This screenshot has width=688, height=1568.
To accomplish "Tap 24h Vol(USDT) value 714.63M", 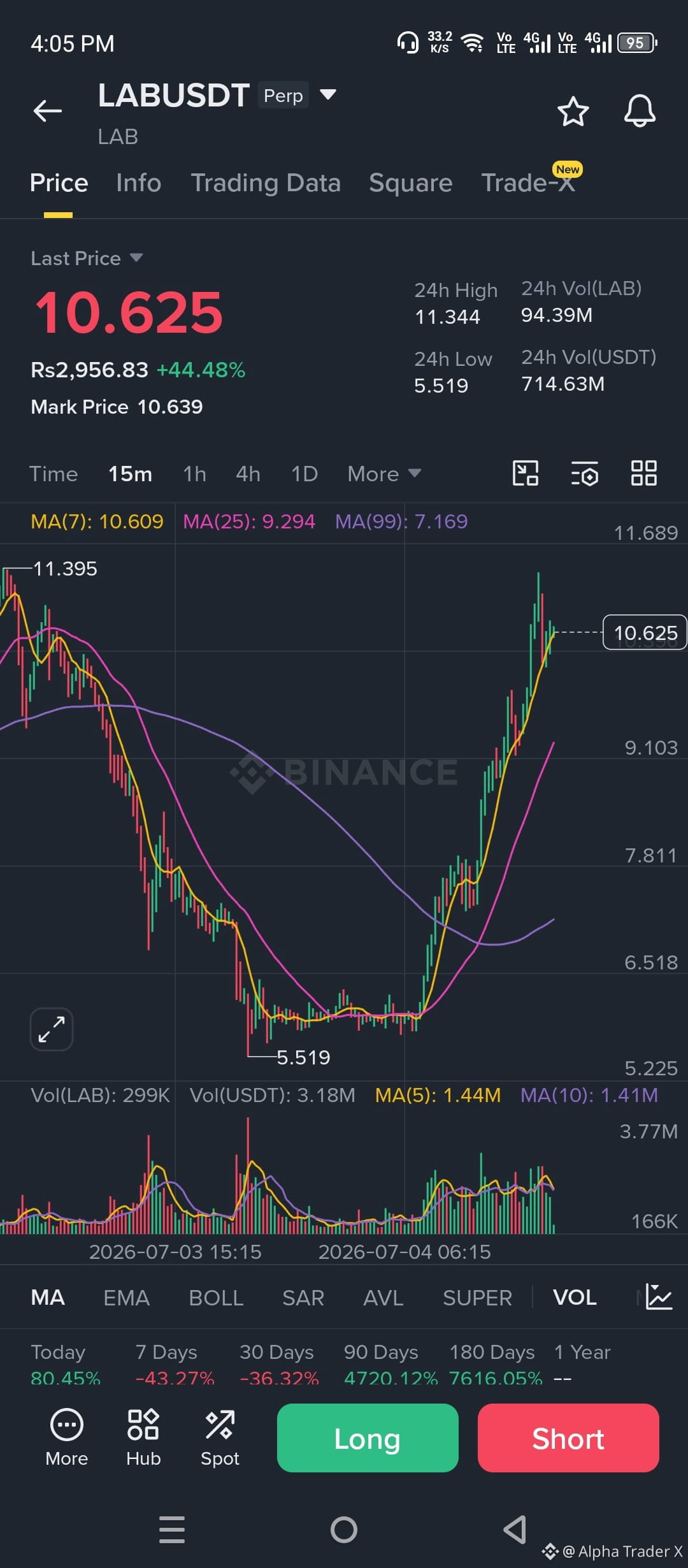I will (x=563, y=384).
